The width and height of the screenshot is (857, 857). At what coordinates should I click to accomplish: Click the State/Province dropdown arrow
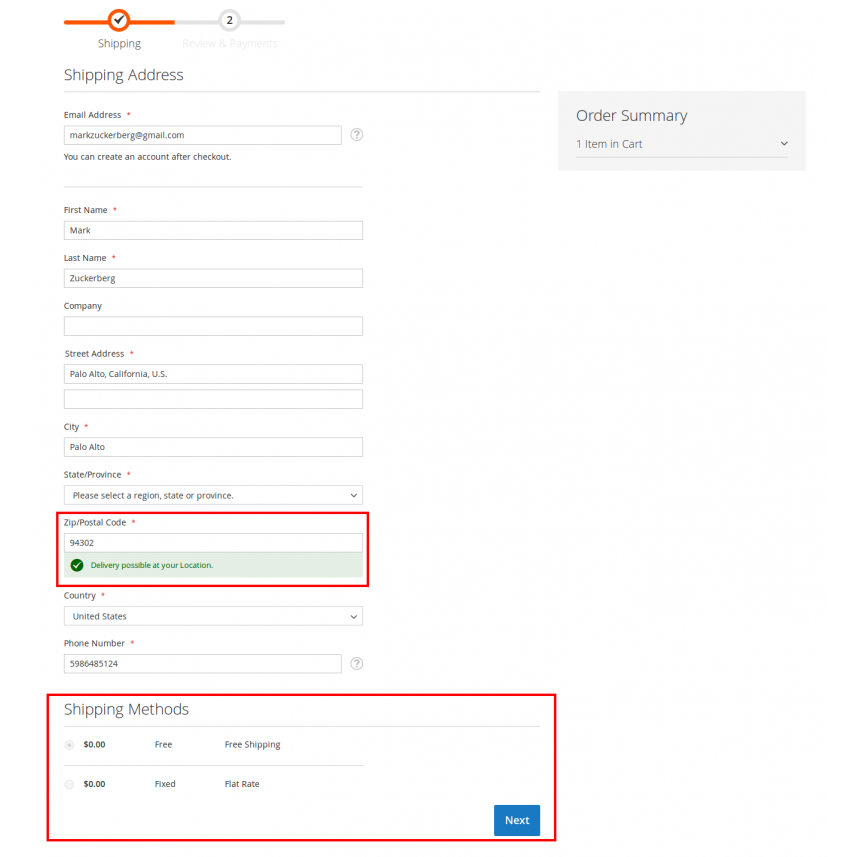[x=353, y=495]
